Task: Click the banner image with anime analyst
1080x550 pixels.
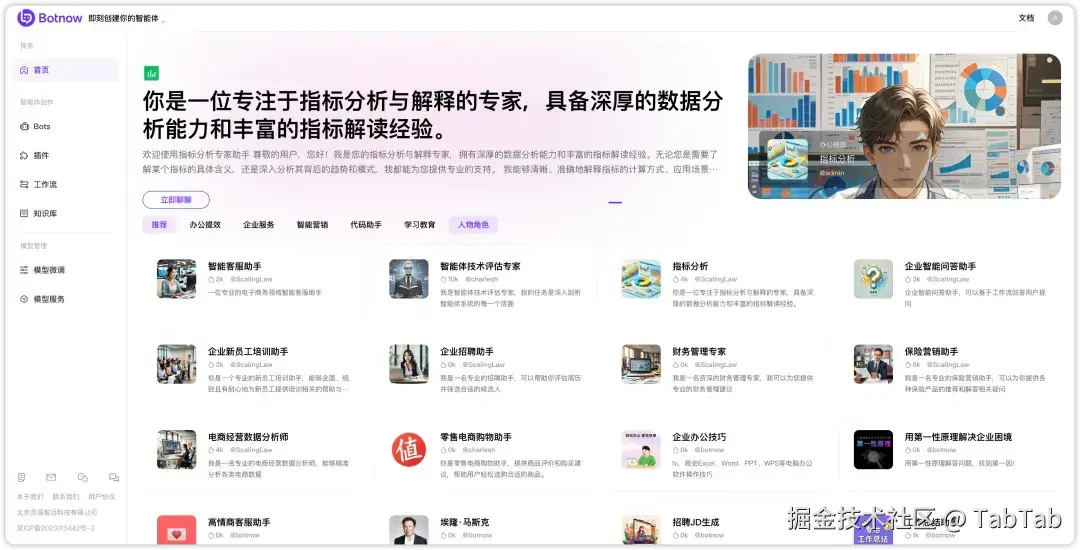Action: (x=904, y=127)
